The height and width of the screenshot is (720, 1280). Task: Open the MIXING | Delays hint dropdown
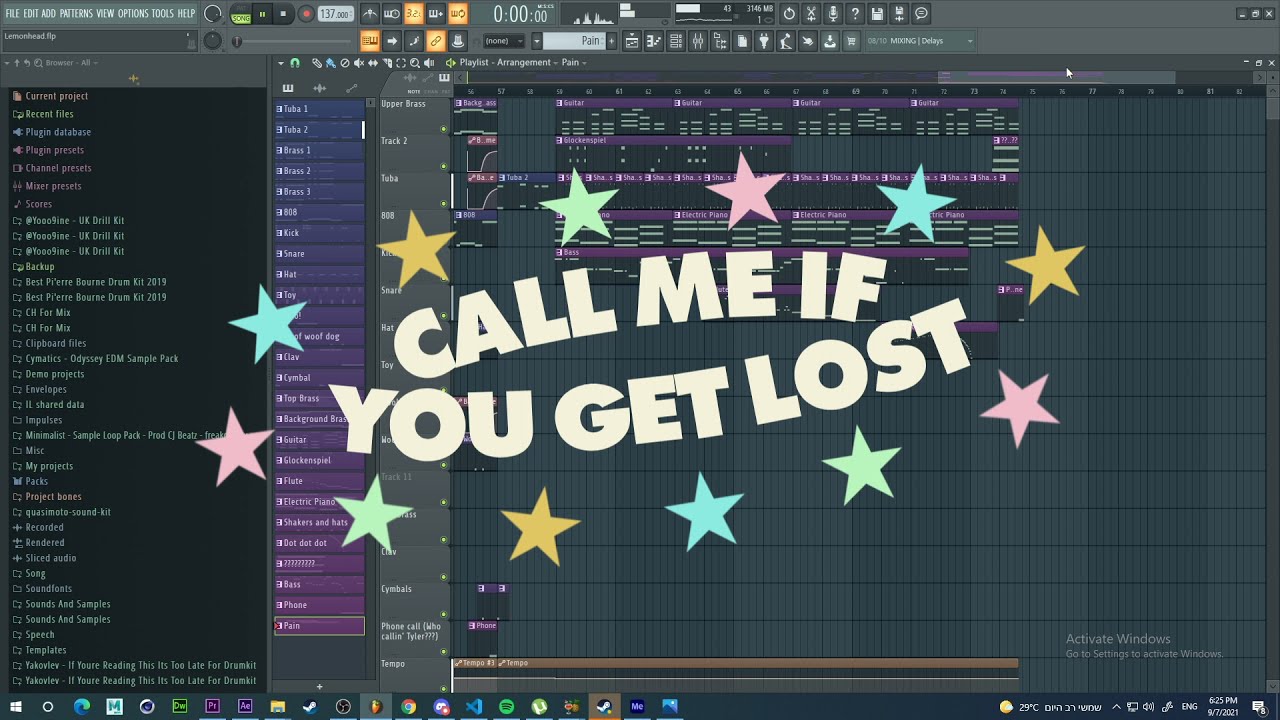[920, 41]
